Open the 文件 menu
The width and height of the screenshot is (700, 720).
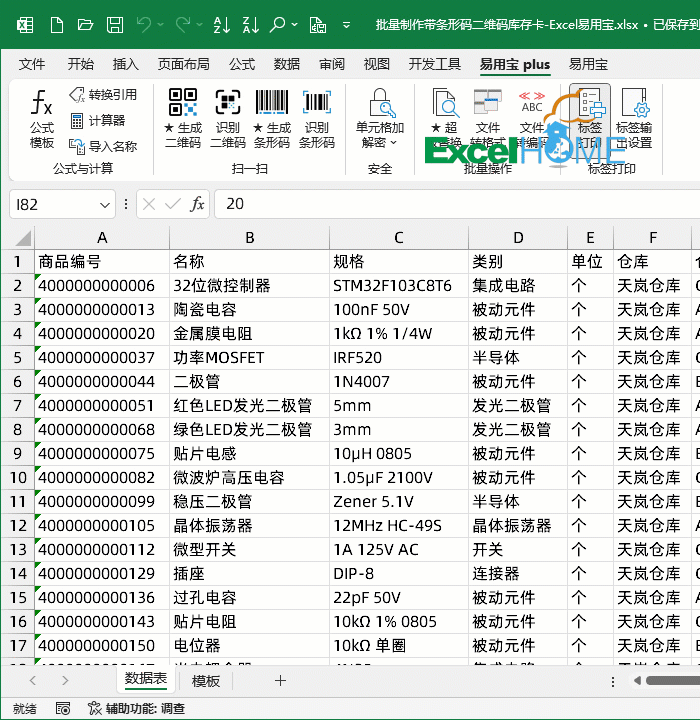(x=32, y=64)
